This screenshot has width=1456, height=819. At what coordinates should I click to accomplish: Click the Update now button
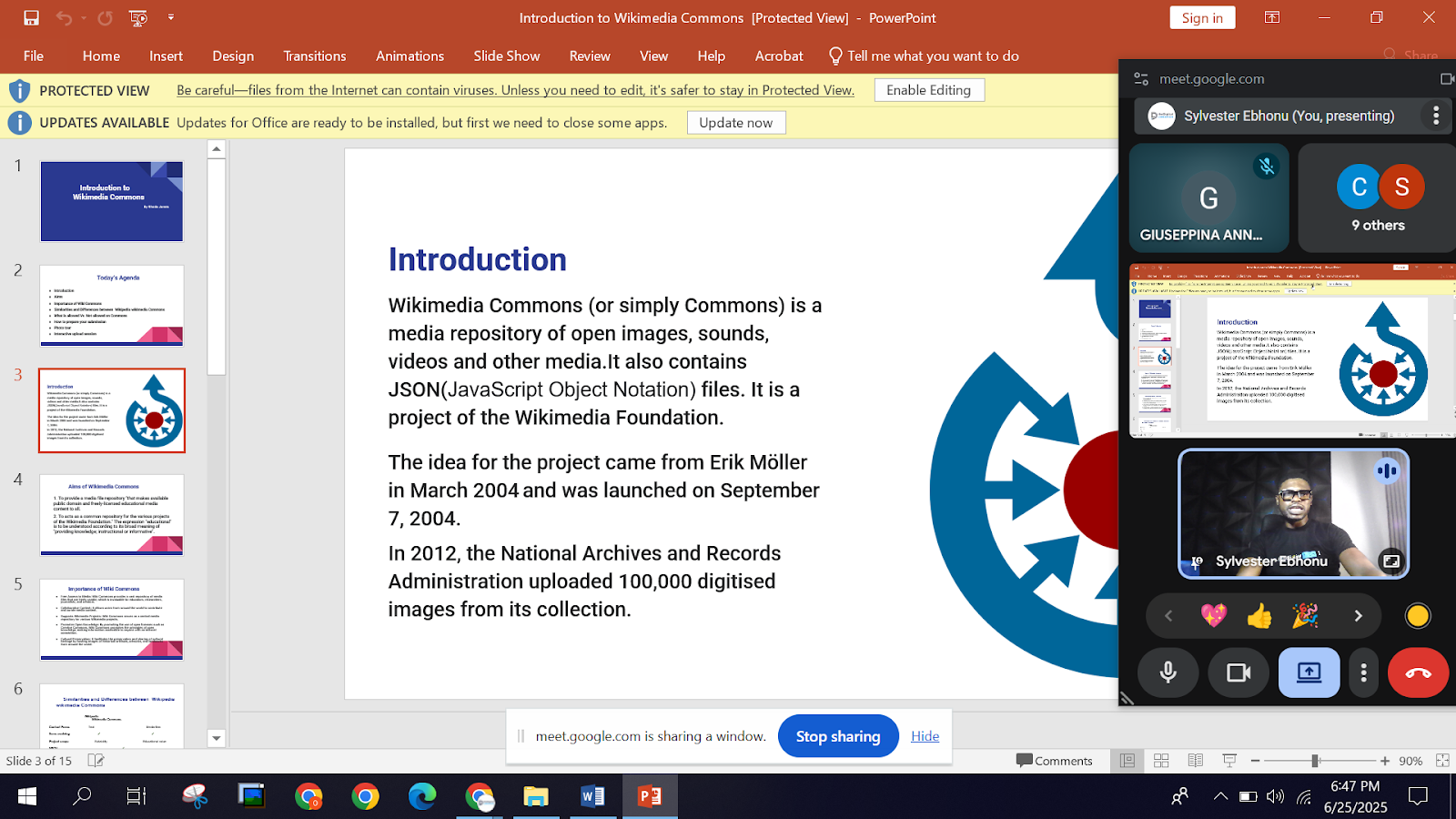735,122
